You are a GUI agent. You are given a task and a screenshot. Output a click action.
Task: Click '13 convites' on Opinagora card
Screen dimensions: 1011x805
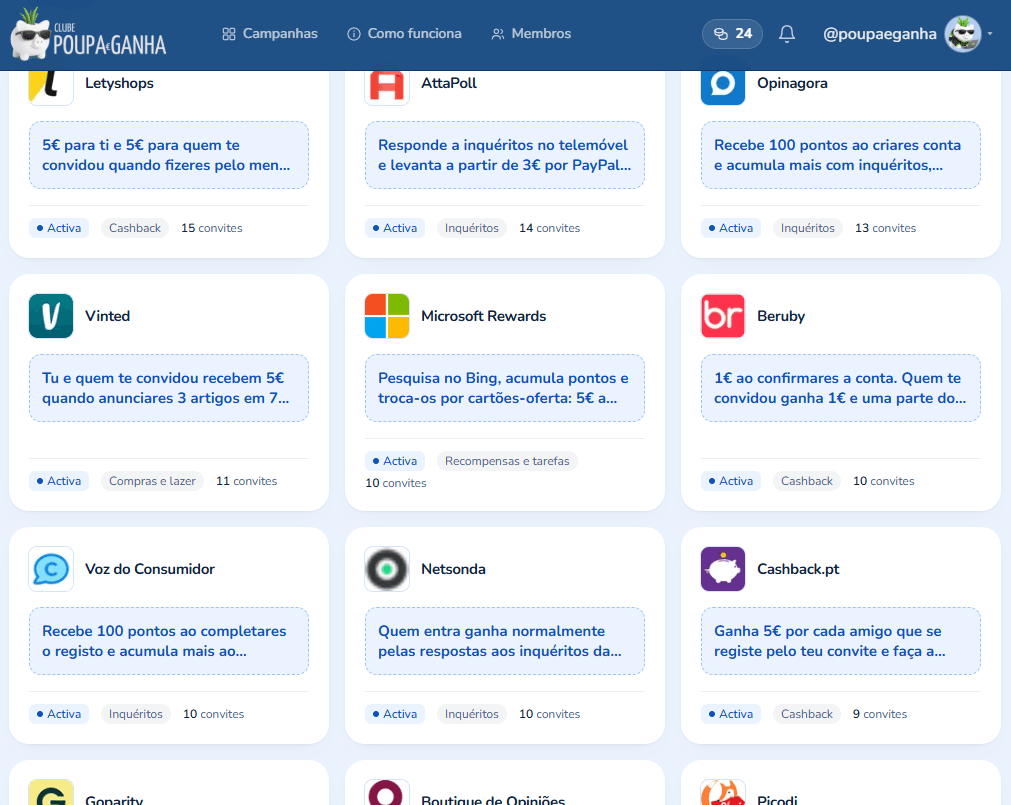[x=885, y=228]
